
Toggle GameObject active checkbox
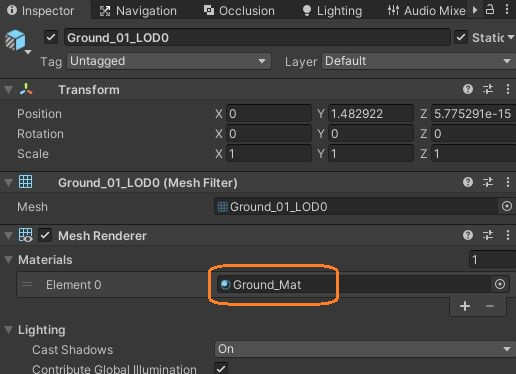pyautogui.click(x=51, y=37)
